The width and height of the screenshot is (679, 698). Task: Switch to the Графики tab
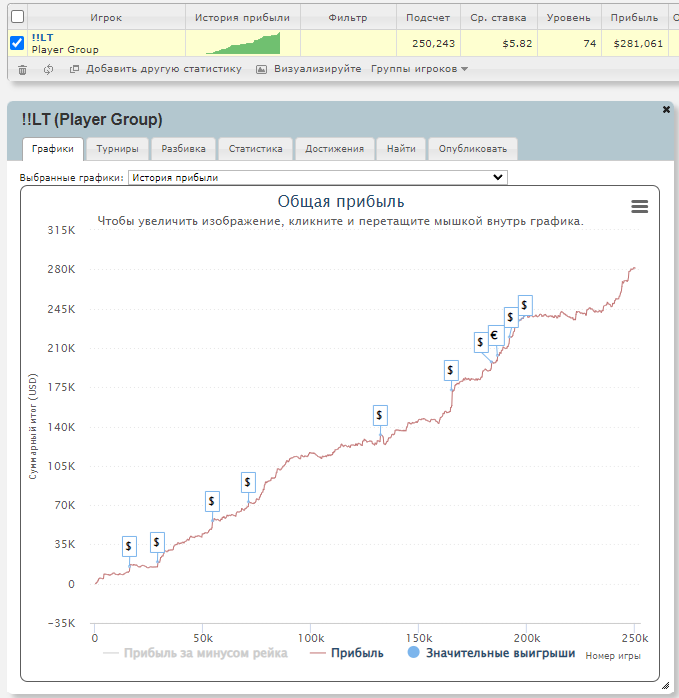point(53,149)
